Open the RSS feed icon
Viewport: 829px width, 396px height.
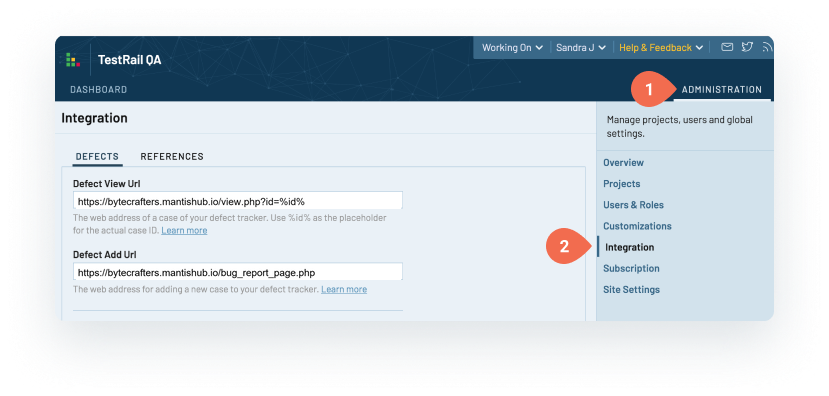pyautogui.click(x=767, y=47)
